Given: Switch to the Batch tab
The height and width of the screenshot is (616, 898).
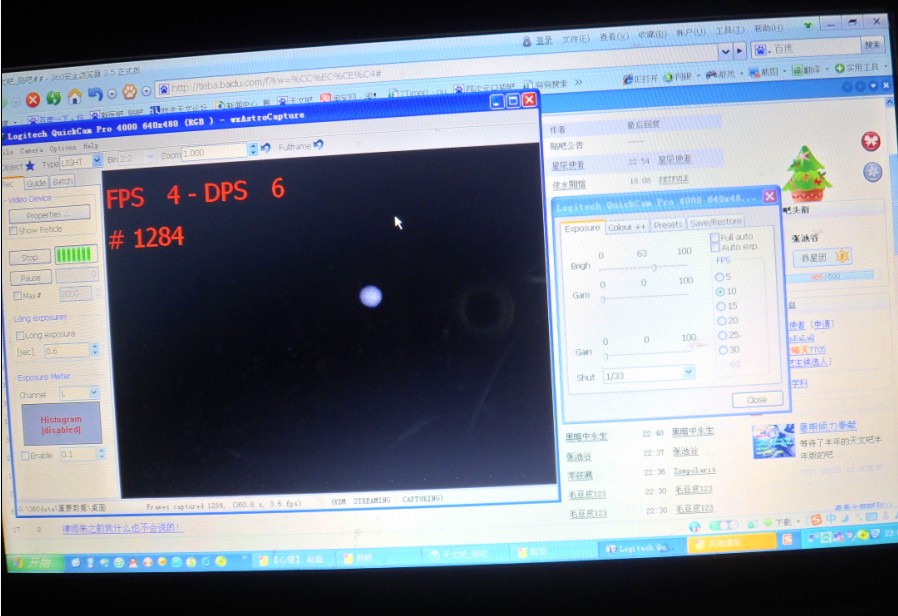Looking at the screenshot, I should pyautogui.click(x=62, y=181).
